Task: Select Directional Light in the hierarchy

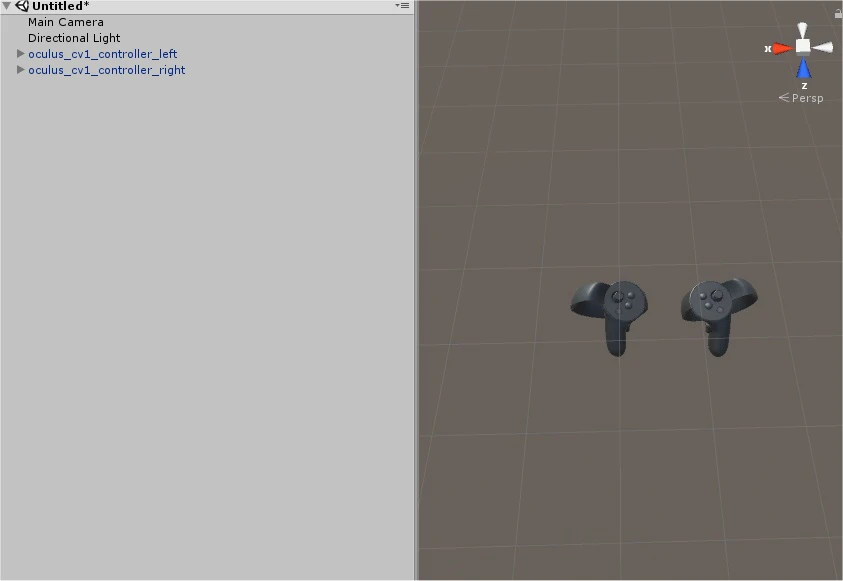Action: click(x=74, y=38)
